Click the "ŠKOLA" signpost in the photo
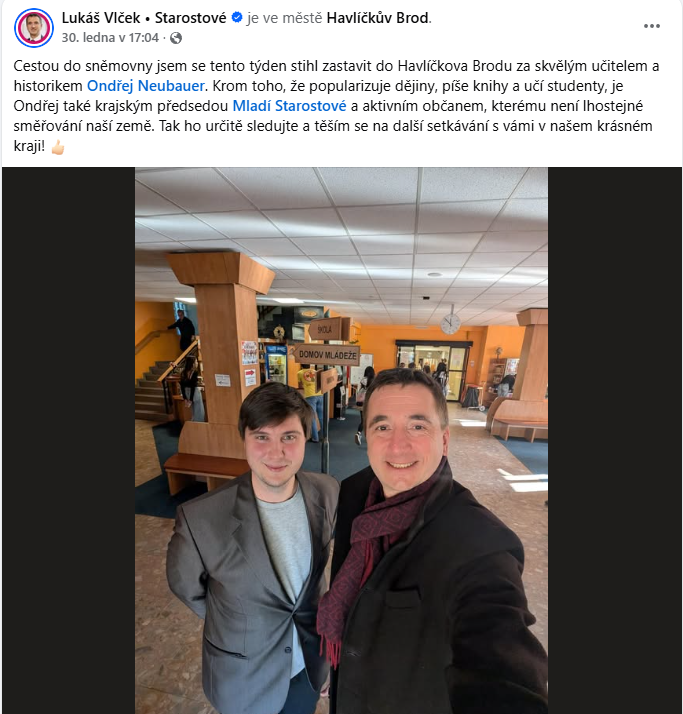 [x=326, y=329]
